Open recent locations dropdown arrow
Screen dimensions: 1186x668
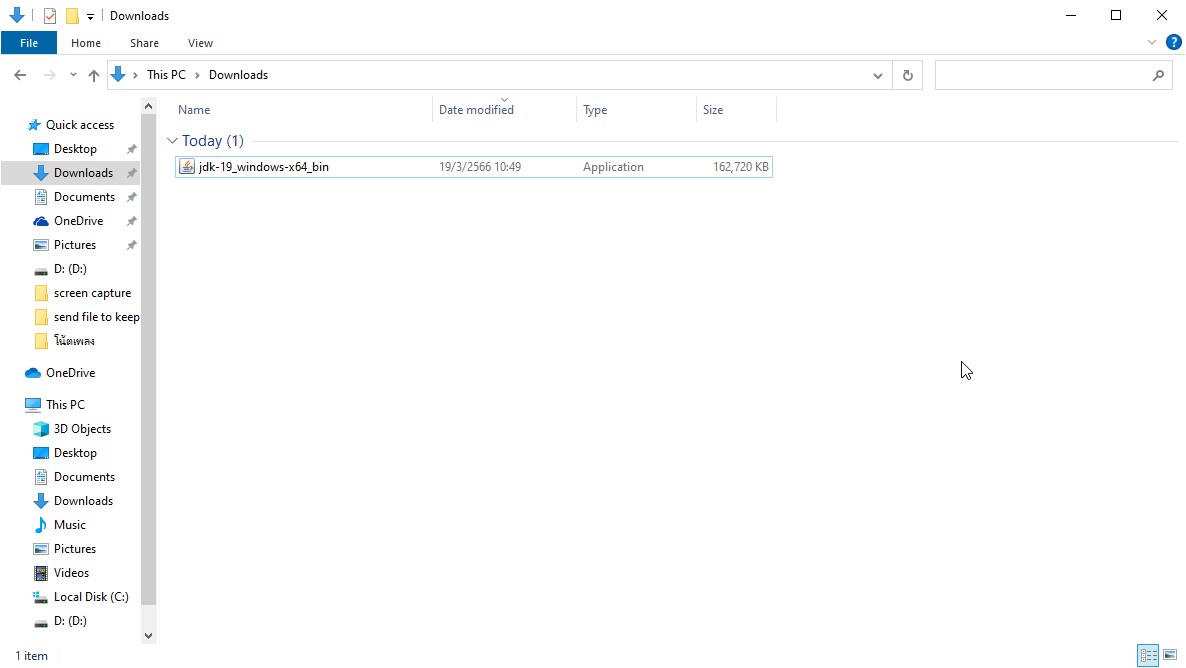(73, 75)
